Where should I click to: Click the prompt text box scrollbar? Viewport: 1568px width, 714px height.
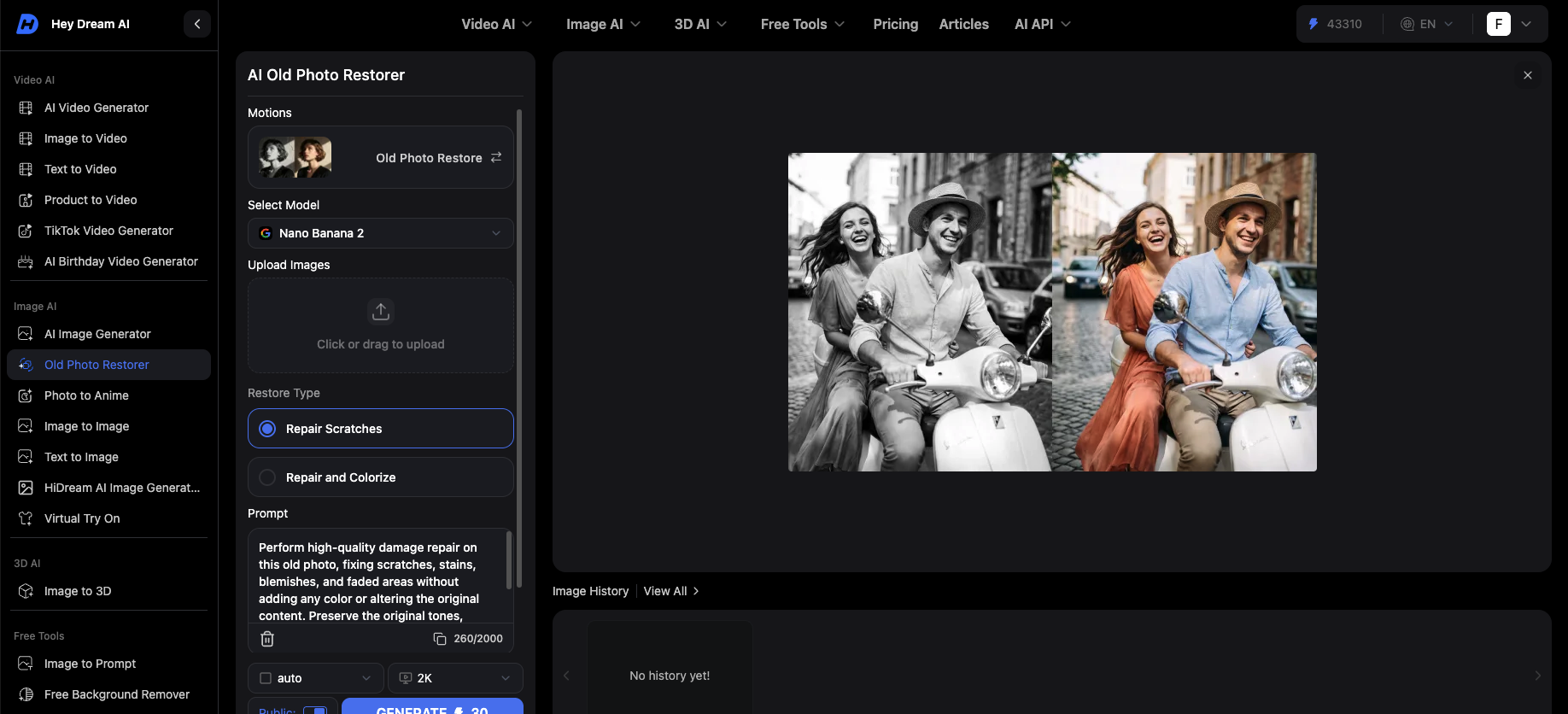click(x=509, y=560)
